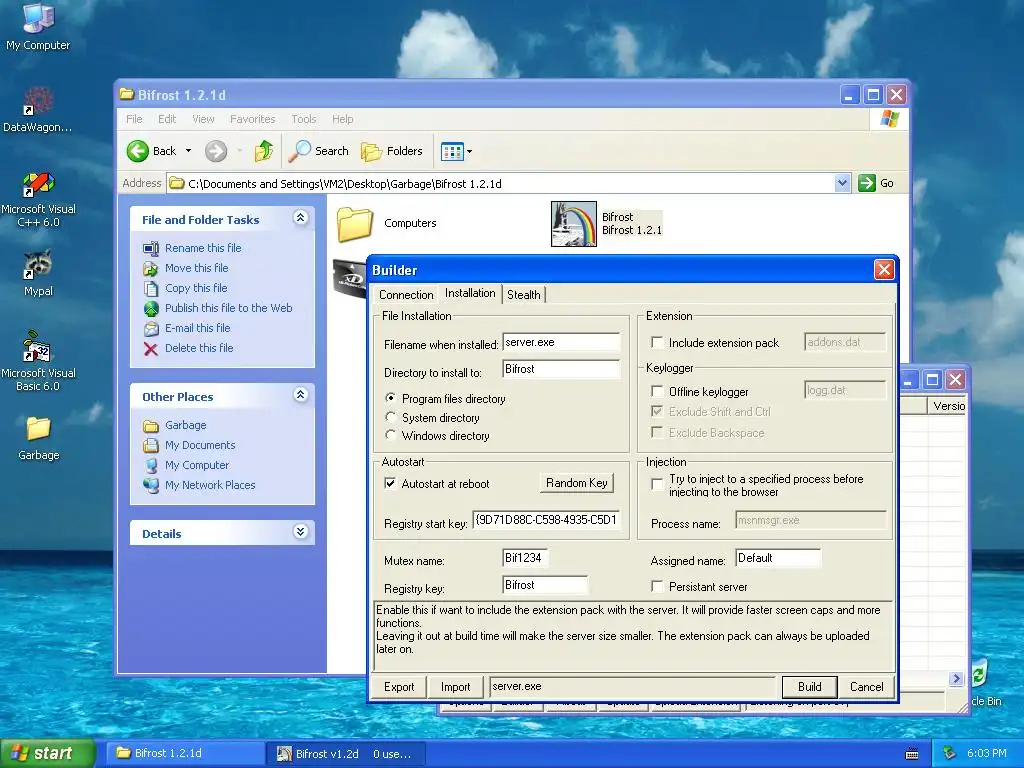The image size is (1024, 768).
Task: Click Delete this file task
Action: click(199, 348)
